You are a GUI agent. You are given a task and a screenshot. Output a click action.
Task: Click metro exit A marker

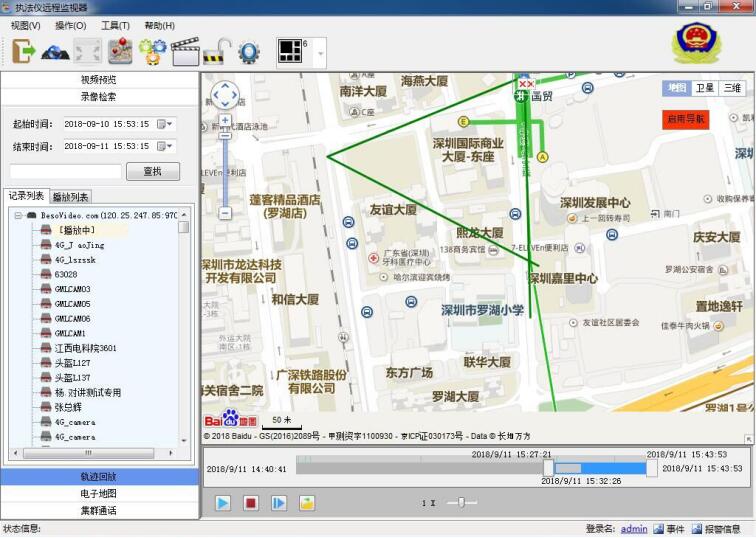pos(543,157)
